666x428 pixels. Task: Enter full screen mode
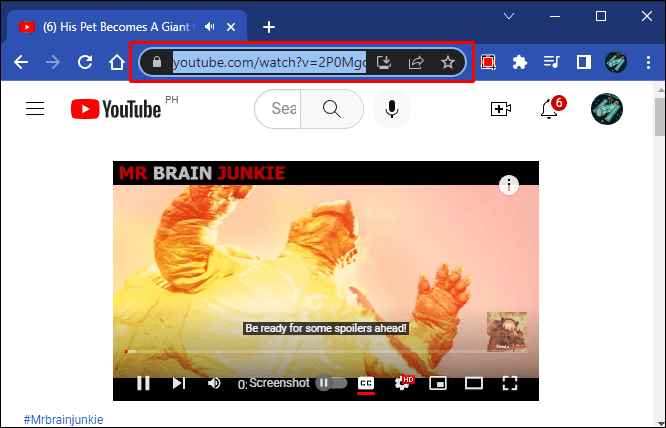click(x=510, y=383)
